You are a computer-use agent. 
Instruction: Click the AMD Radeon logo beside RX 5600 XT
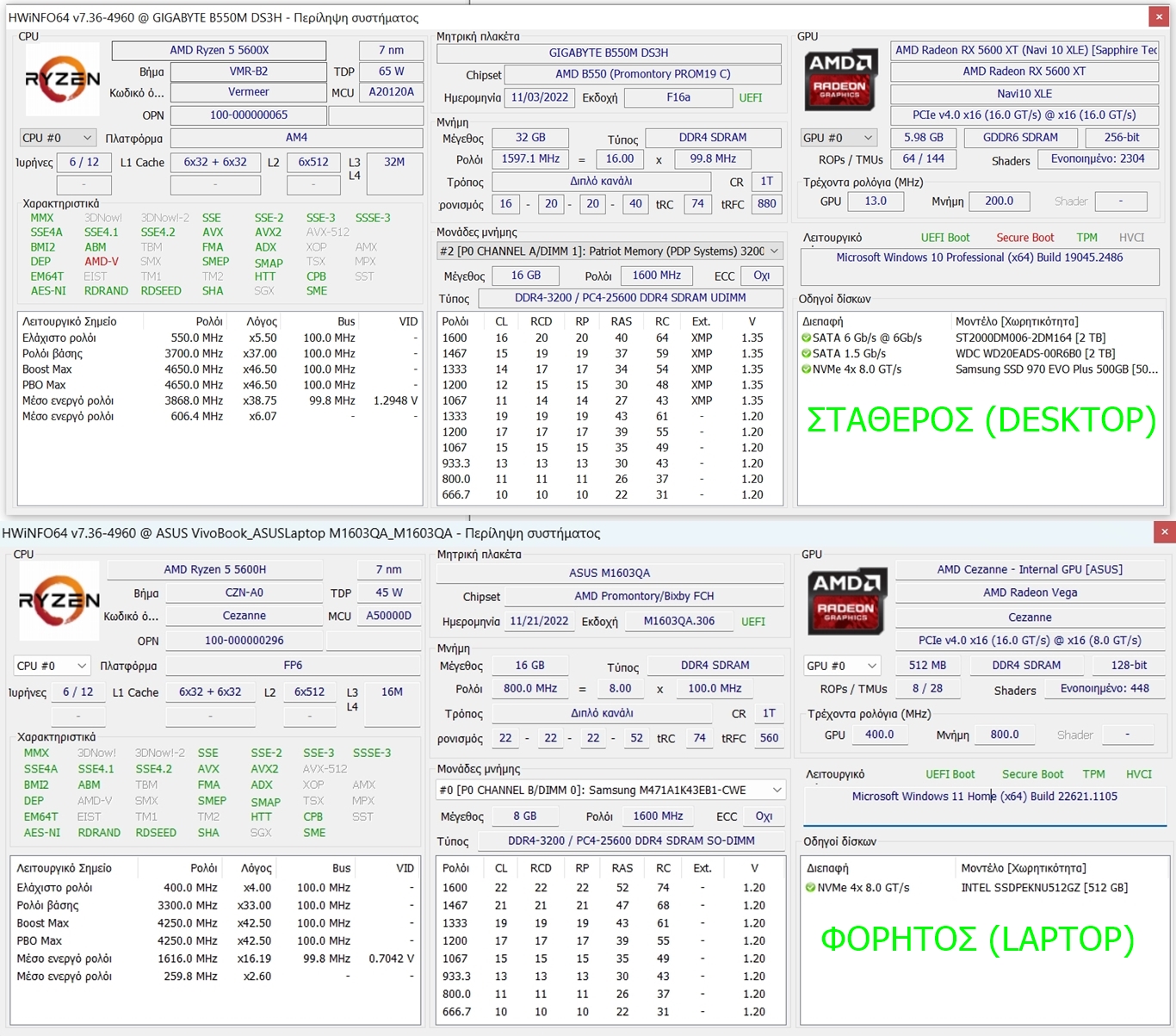[840, 79]
